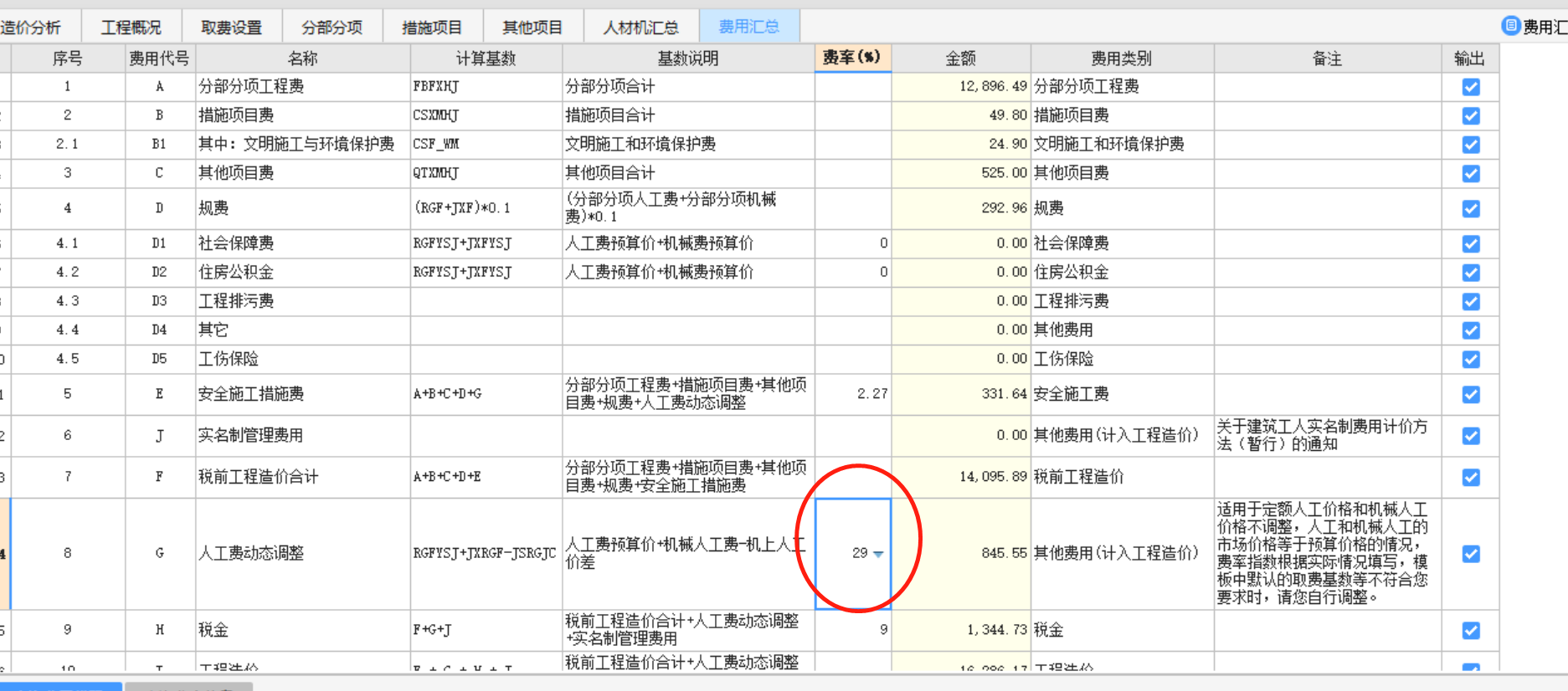Click the 费用类别 column header
1568x691 pixels.
[x=1122, y=59]
